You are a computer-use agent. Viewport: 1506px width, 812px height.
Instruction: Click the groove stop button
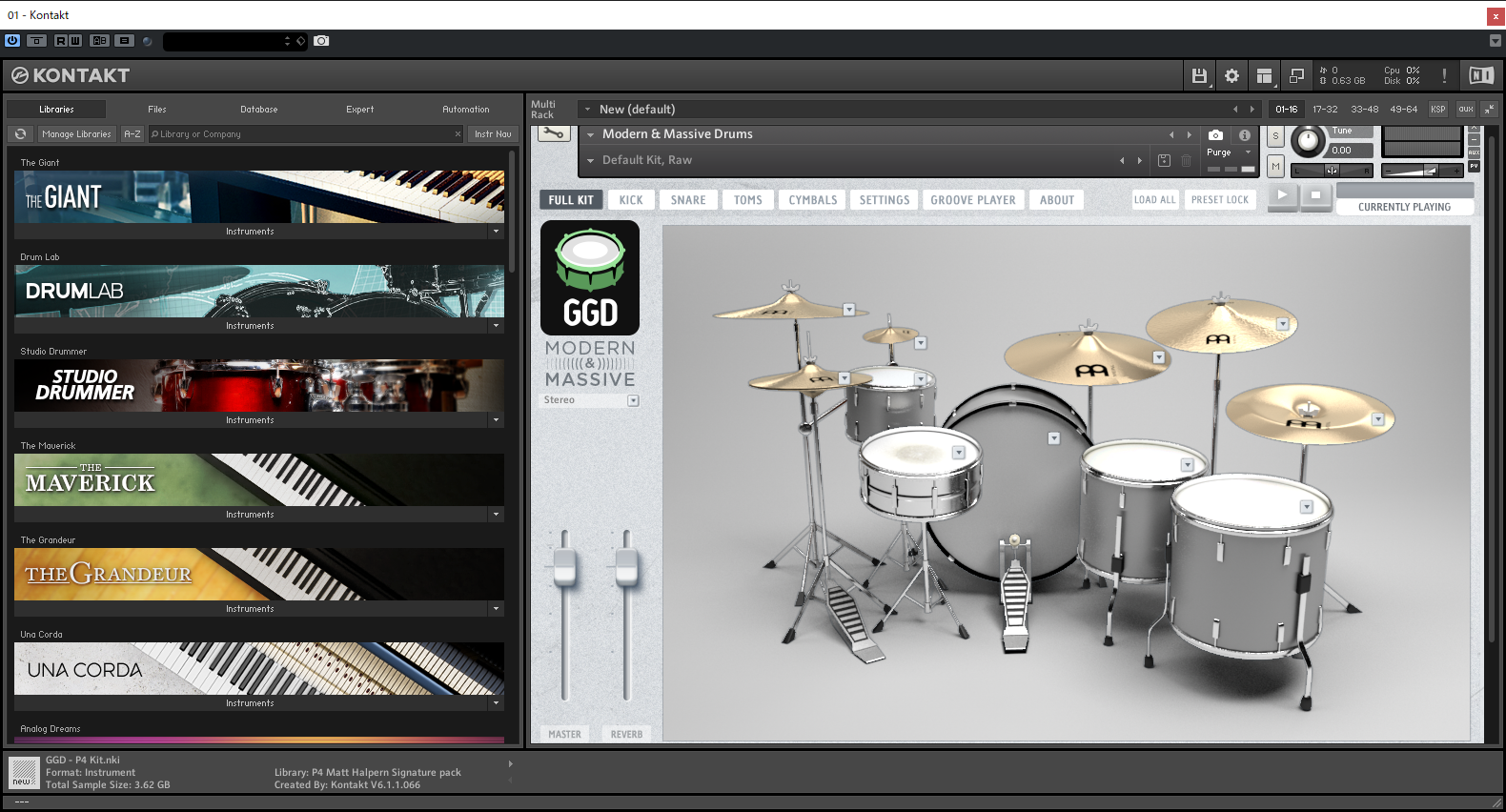[x=1316, y=195]
